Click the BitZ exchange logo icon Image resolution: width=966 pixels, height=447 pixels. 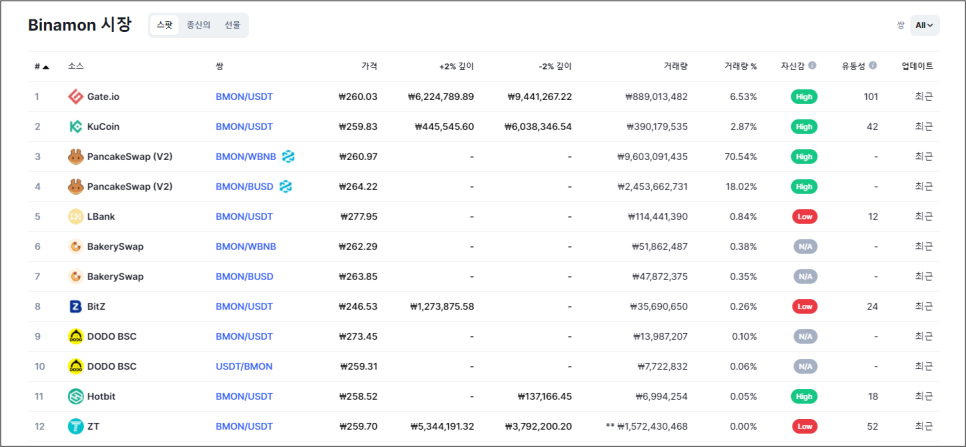click(x=75, y=307)
